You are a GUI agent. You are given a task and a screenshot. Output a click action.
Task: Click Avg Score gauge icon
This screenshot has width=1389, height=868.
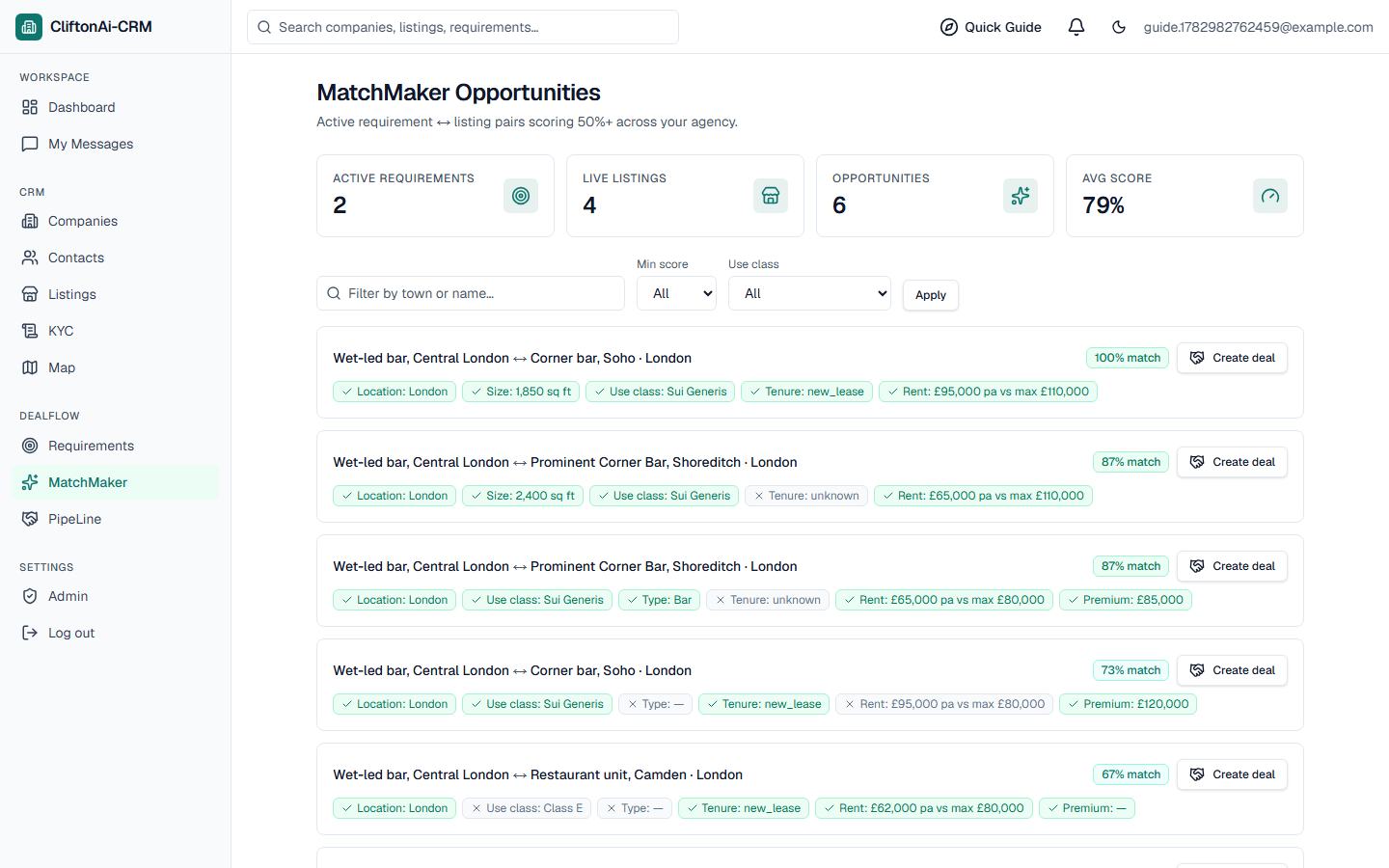coord(1270,196)
